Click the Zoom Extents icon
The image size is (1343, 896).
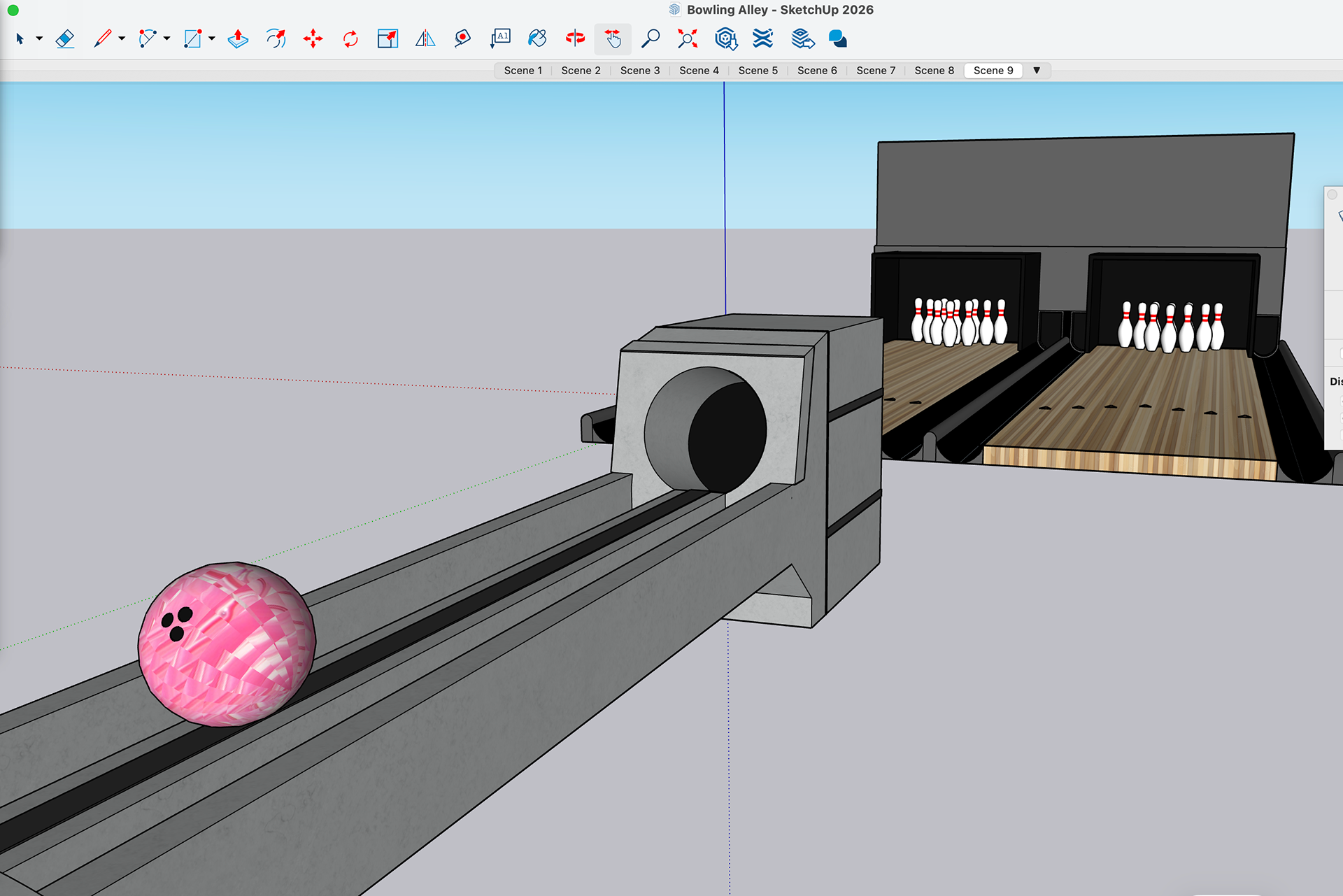pyautogui.click(x=688, y=38)
